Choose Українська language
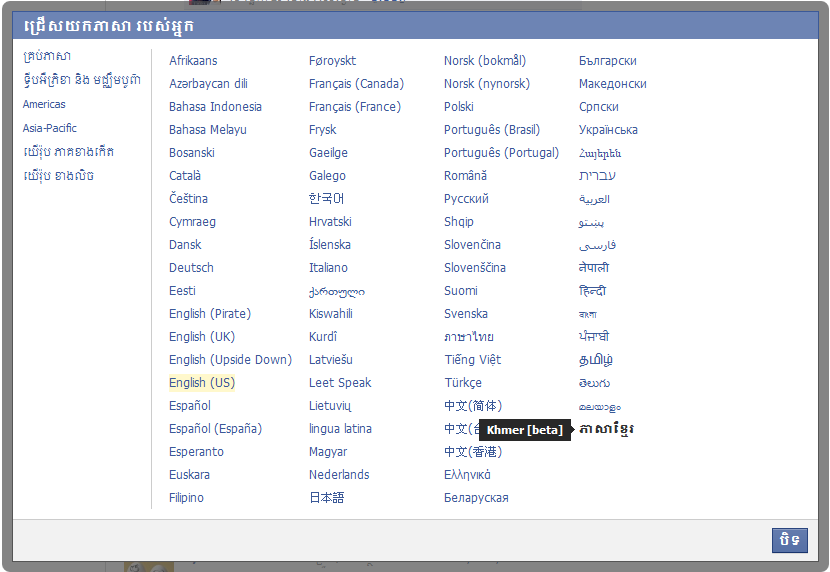Screen dimensions: 830x572 pos(608,130)
